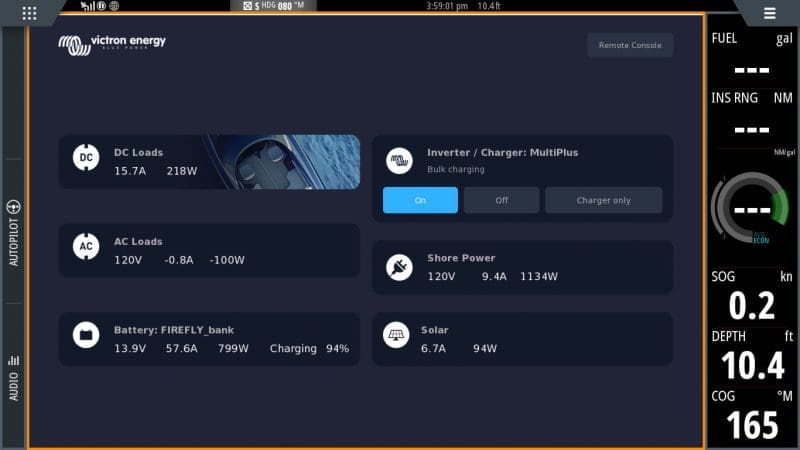This screenshot has height=450, width=800.
Task: Click the AC Loads -0.8A value
Action: click(x=179, y=260)
